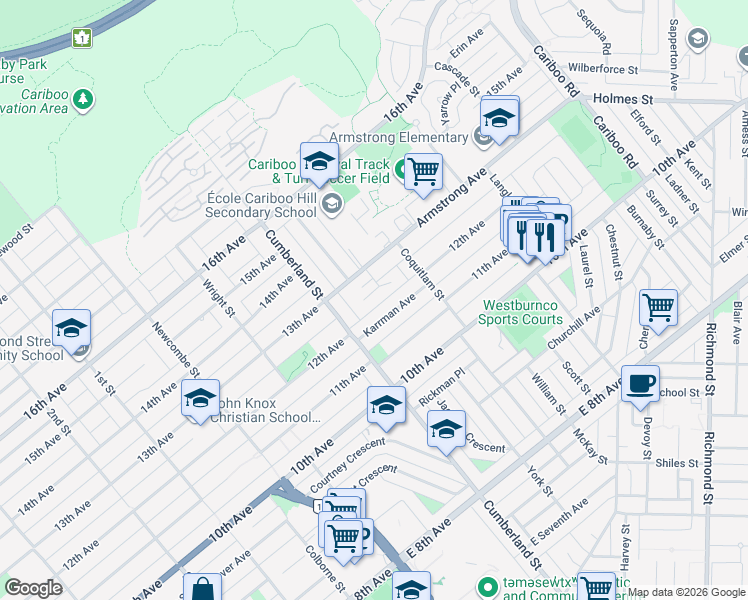Select the school marker on 16th Ave near 1st St

[71, 331]
